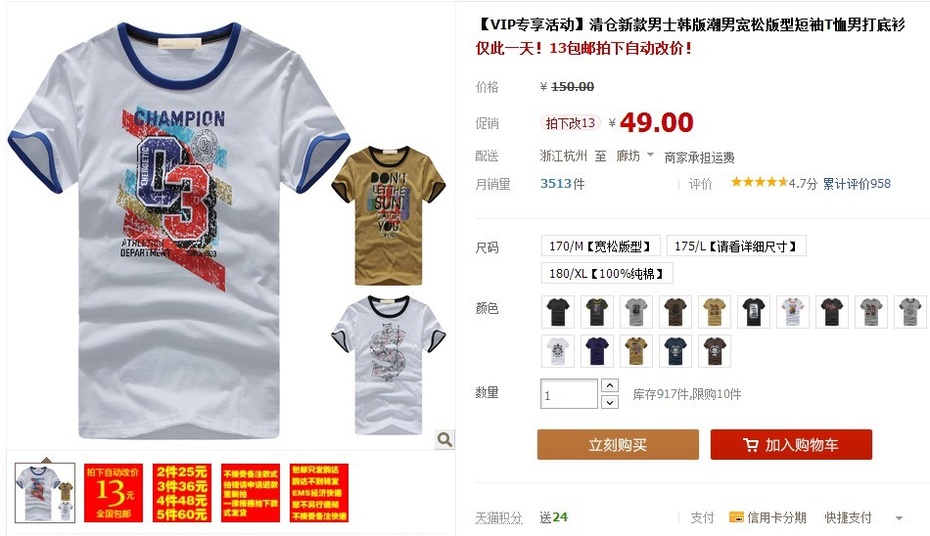Increase quantity with the up arrow
This screenshot has width=930, height=536.
pyautogui.click(x=610, y=385)
